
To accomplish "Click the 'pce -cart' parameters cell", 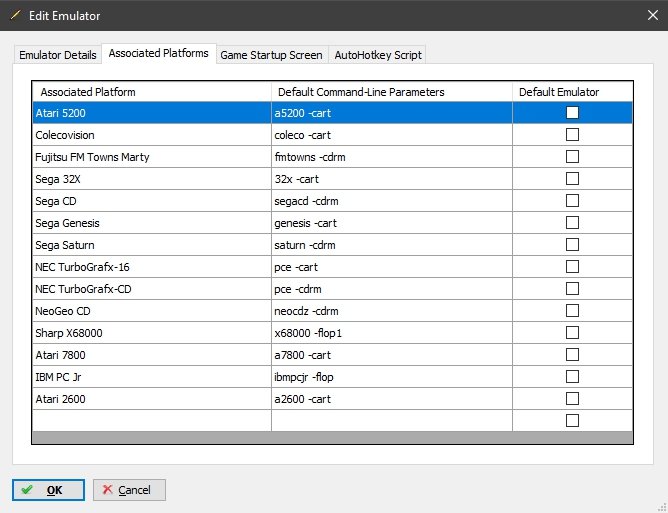I will pos(392,267).
